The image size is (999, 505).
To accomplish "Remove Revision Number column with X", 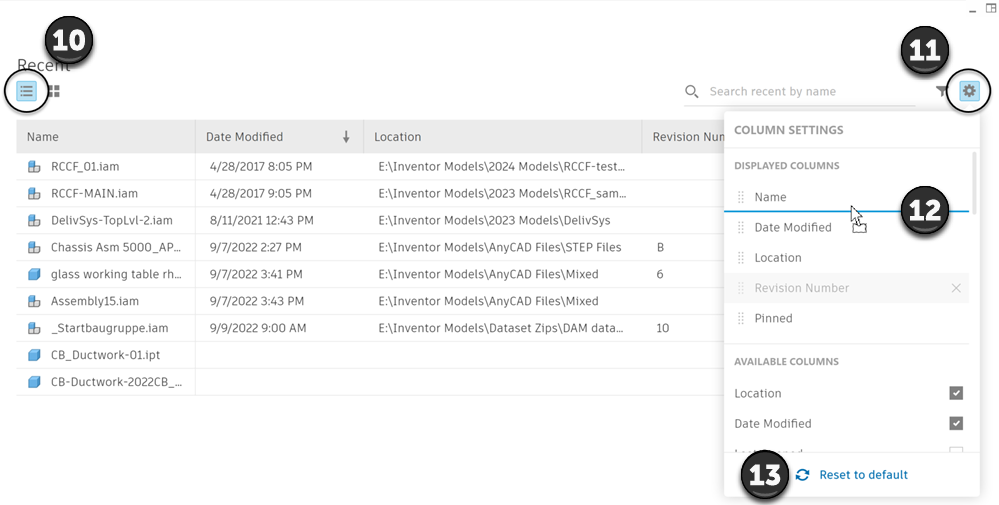I will coord(956,288).
